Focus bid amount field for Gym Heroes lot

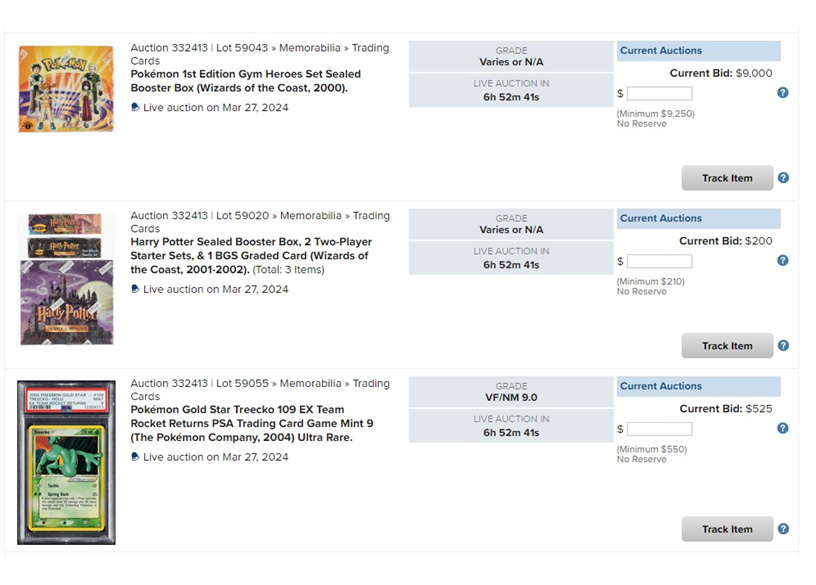(x=659, y=94)
